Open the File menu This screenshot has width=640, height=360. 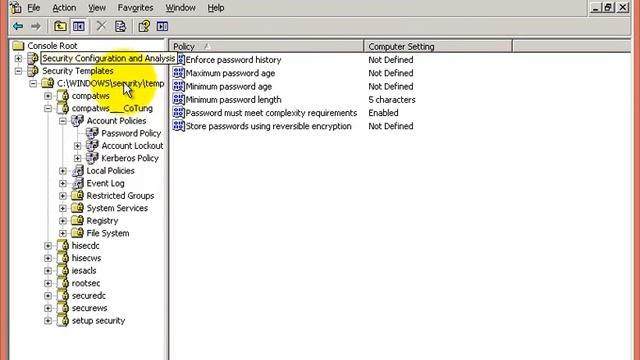point(33,8)
